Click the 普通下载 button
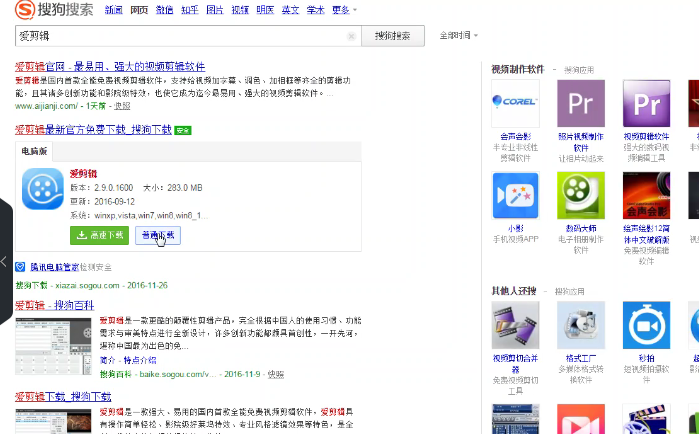Image resolution: width=699 pixels, height=434 pixels. [158, 235]
